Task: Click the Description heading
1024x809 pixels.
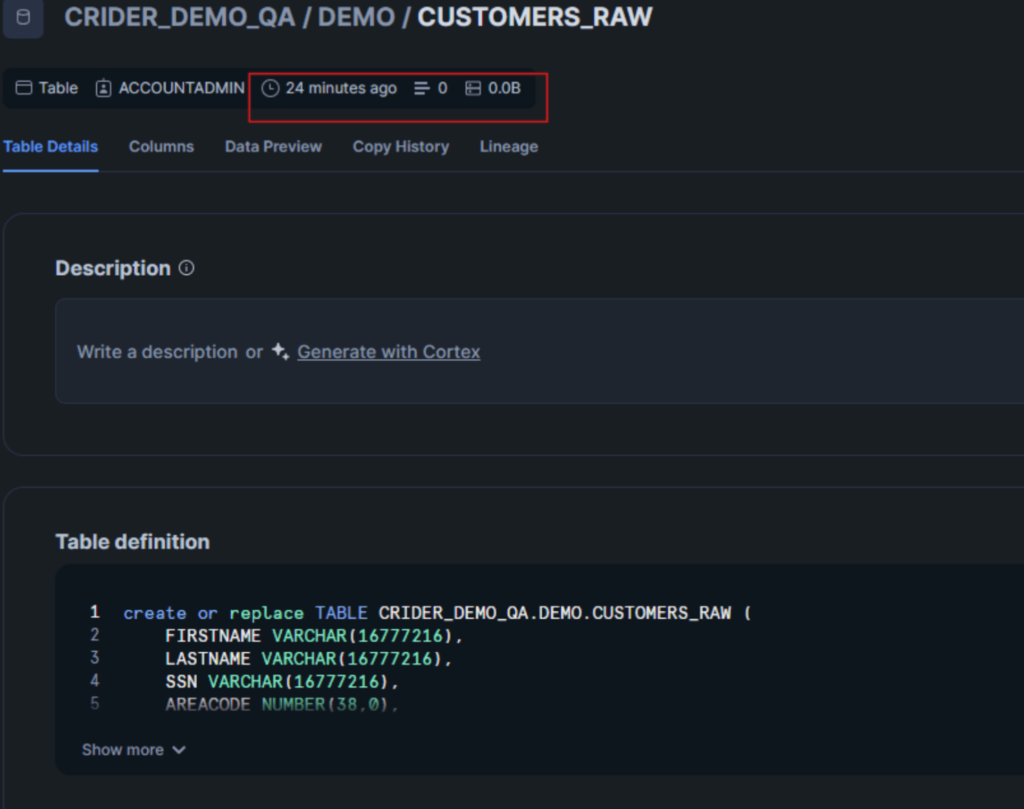Action: [113, 268]
